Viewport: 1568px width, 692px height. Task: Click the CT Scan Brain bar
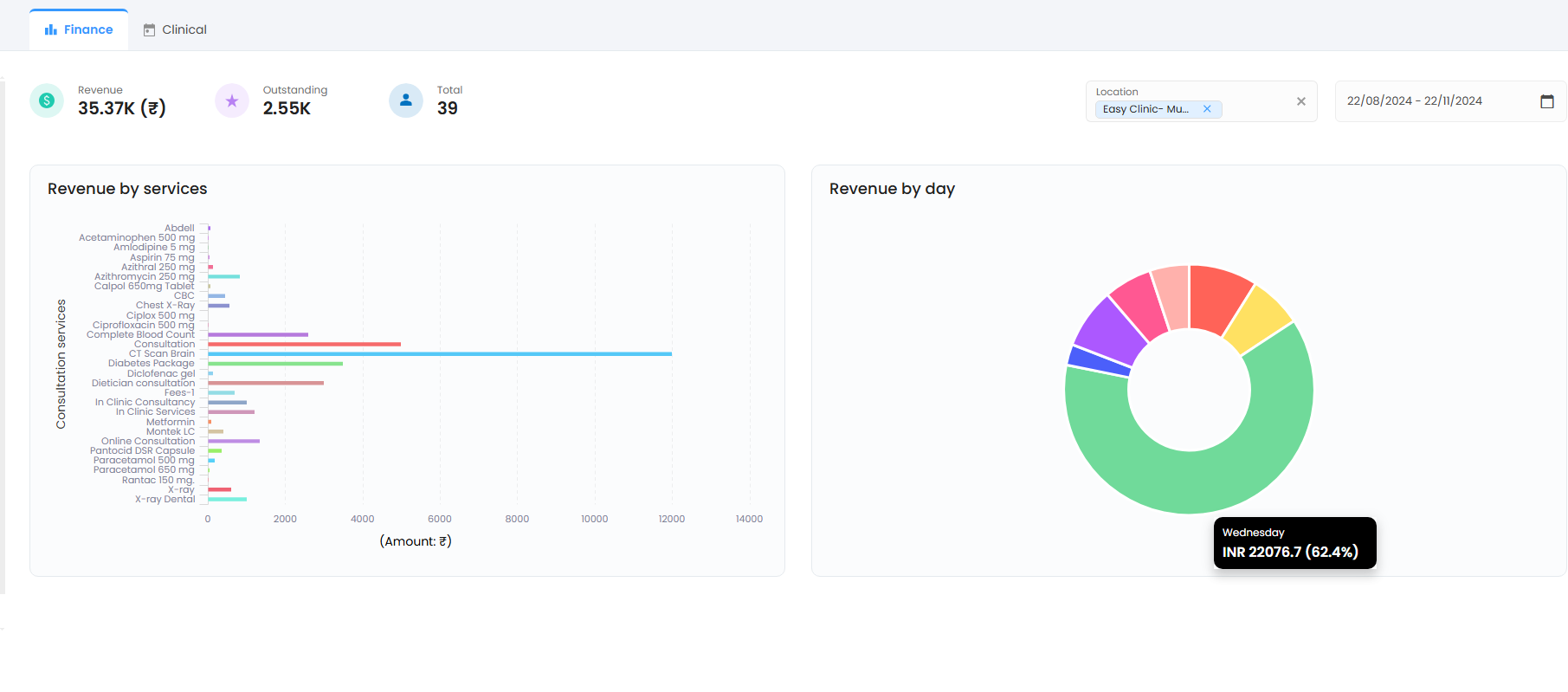click(x=439, y=354)
